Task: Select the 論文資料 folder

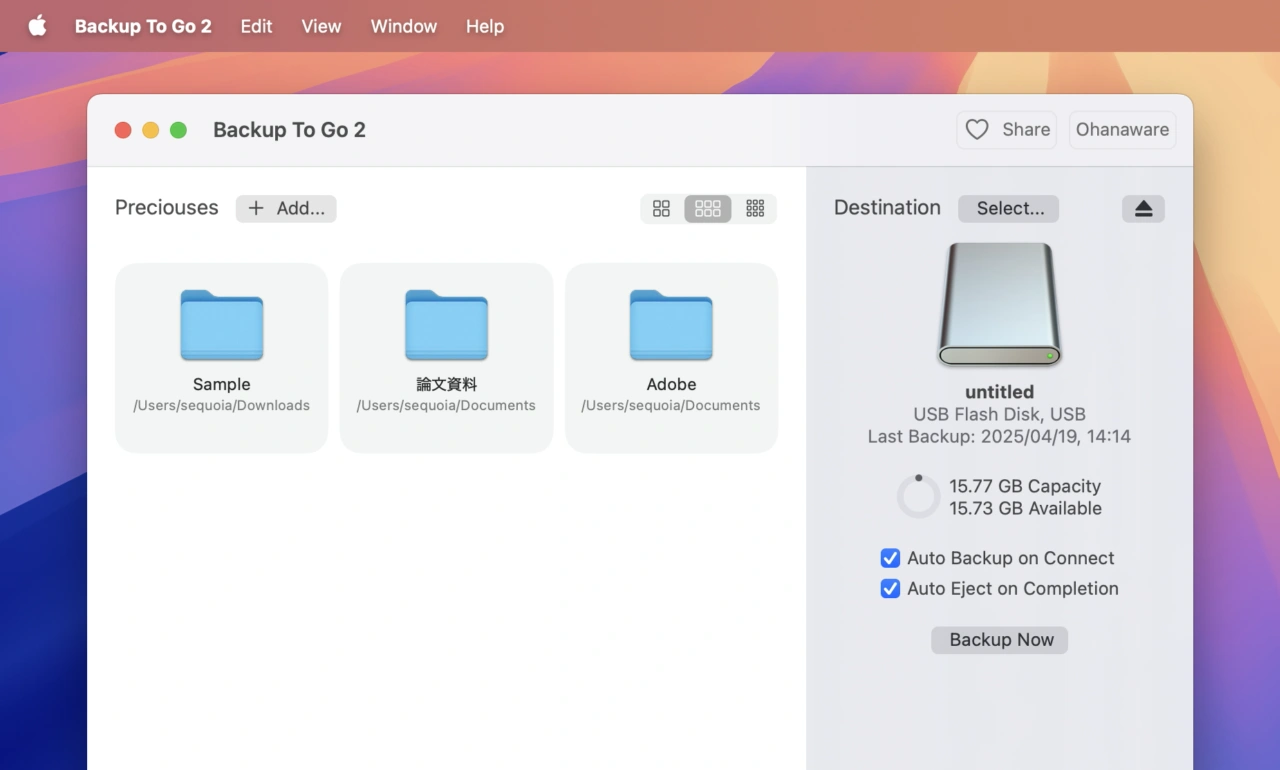Action: 446,325
